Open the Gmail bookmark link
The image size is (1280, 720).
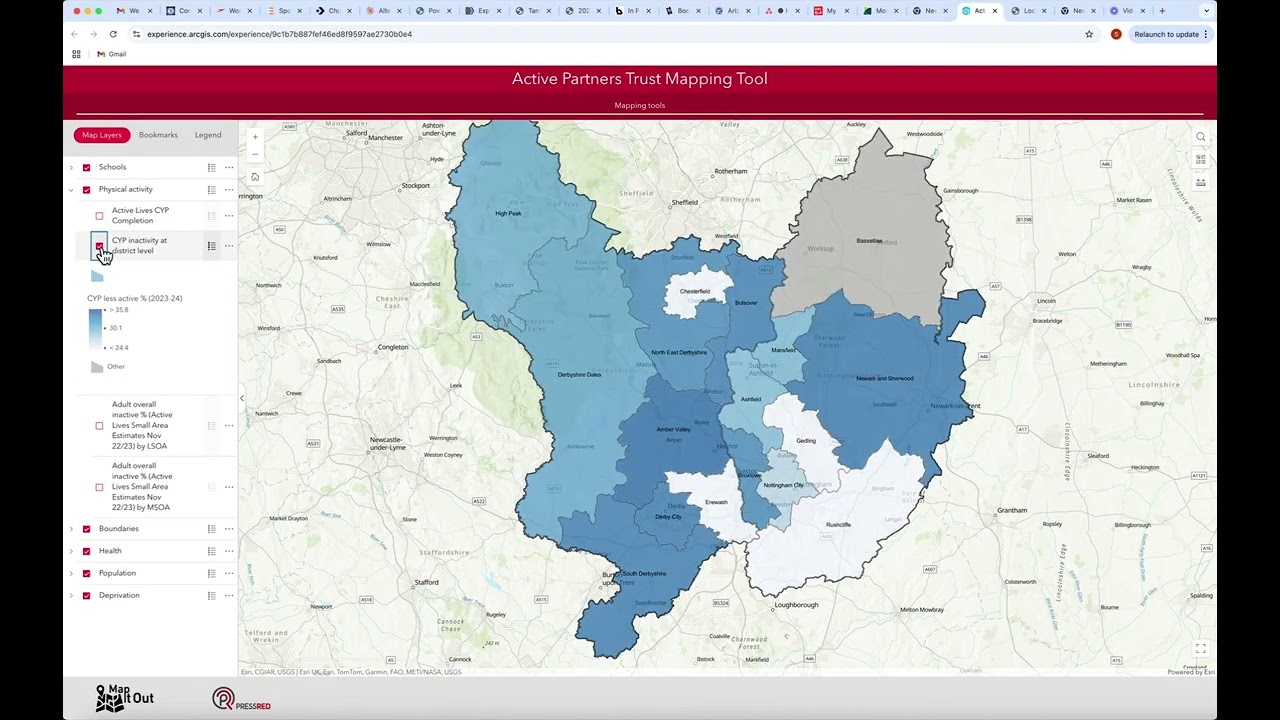pyautogui.click(x=111, y=54)
